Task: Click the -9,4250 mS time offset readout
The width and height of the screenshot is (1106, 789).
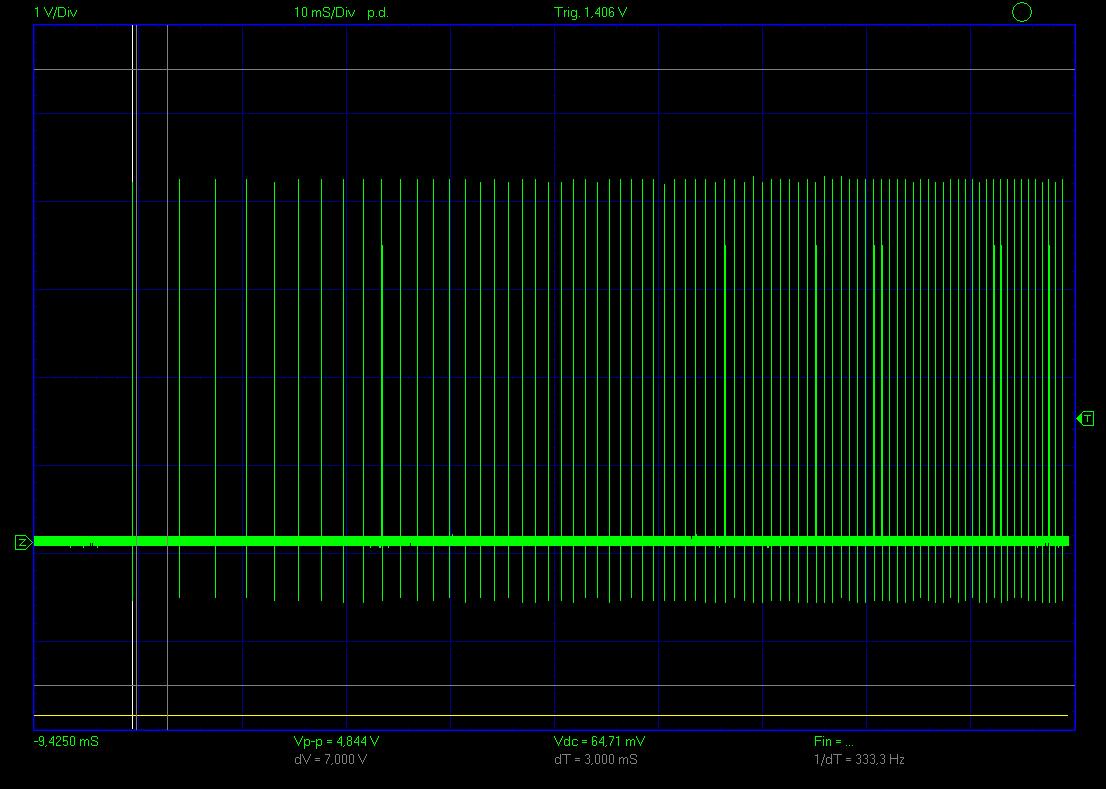Action: coord(66,742)
